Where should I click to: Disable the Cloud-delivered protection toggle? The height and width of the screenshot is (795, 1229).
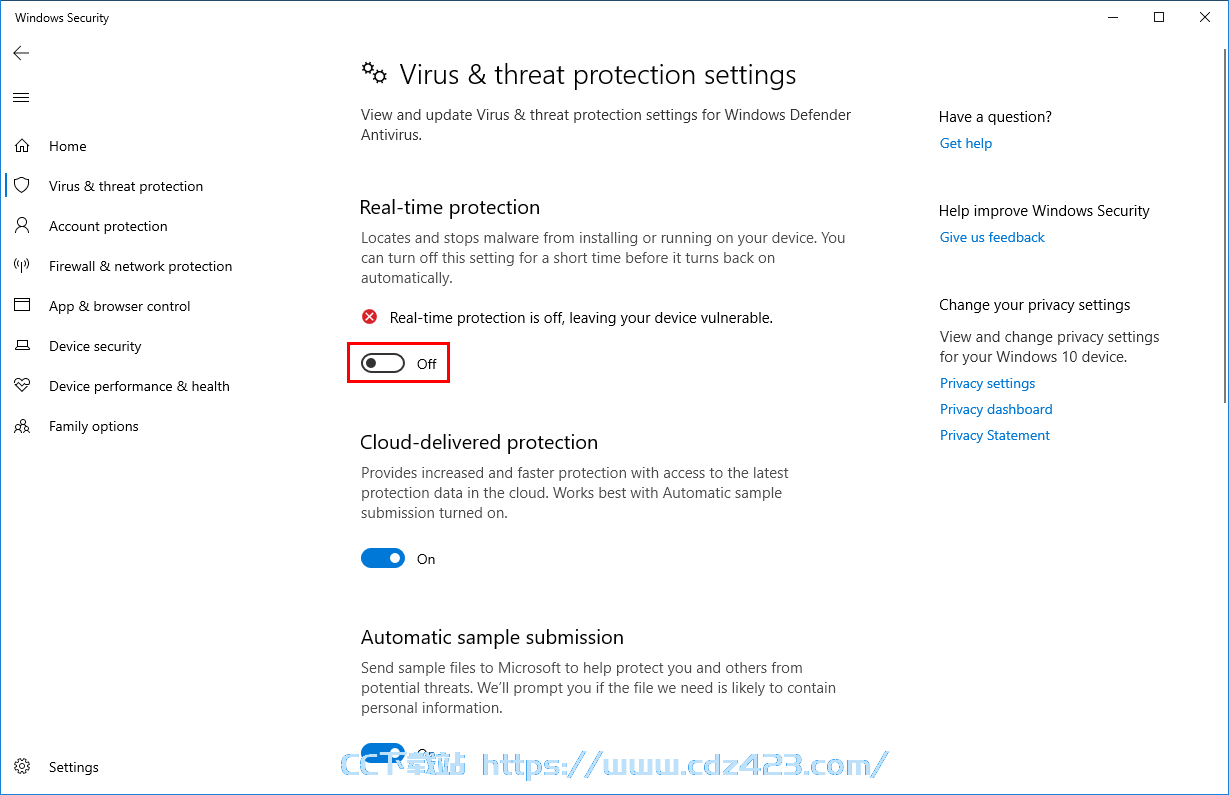(383, 559)
